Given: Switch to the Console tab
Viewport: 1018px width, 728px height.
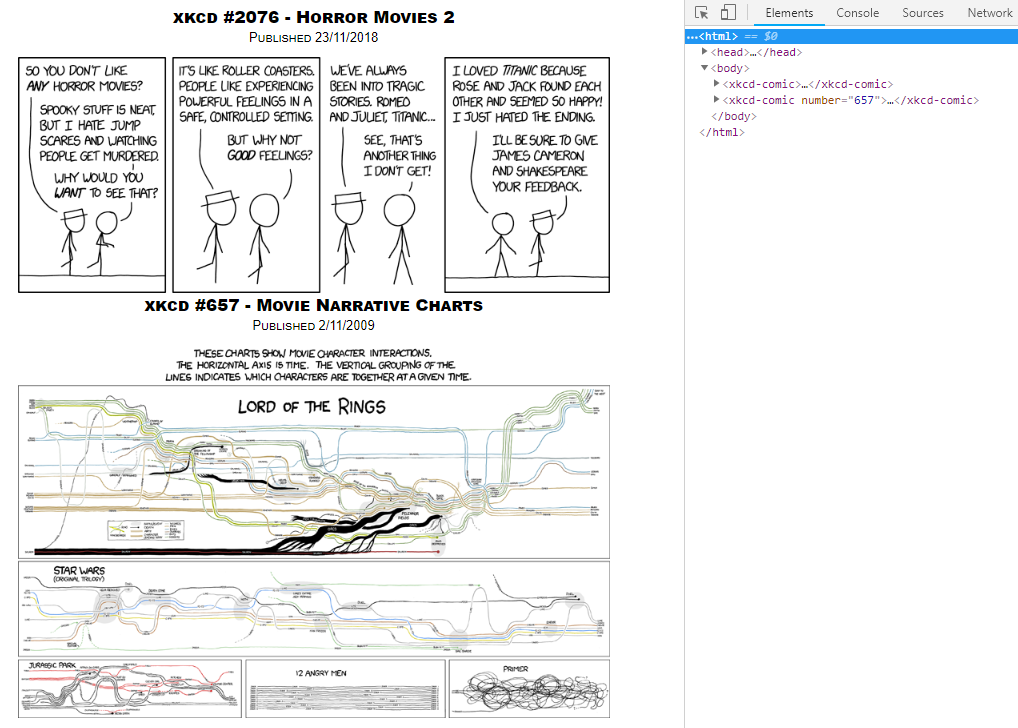Looking at the screenshot, I should tap(857, 13).
